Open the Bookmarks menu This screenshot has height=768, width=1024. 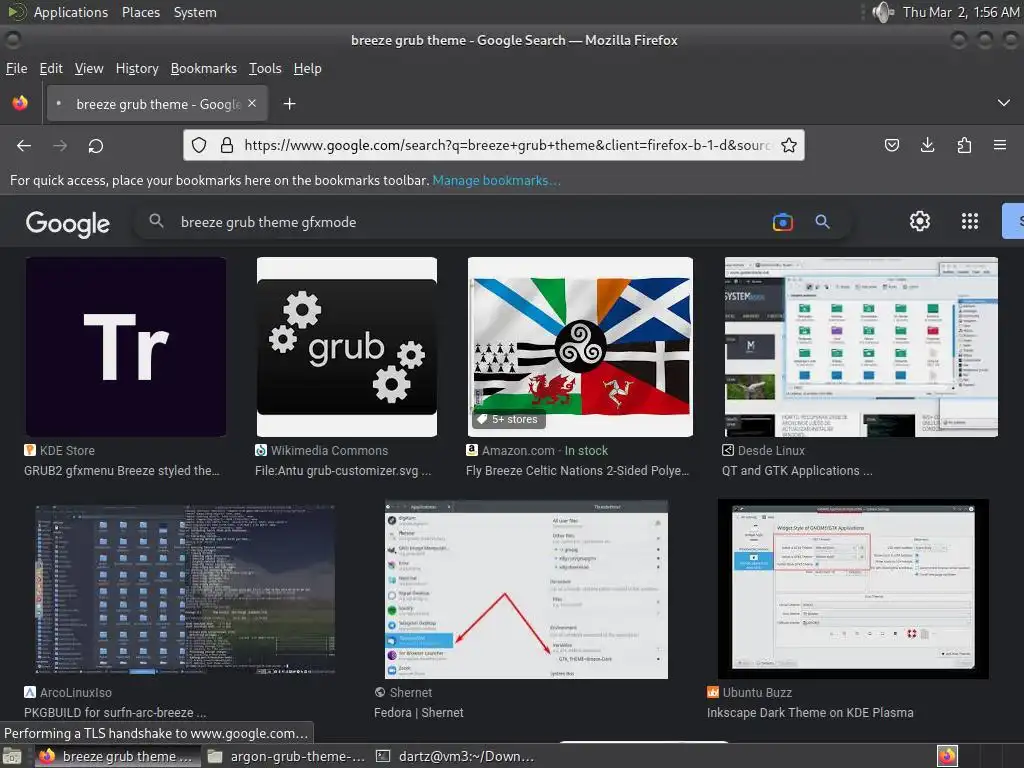click(204, 69)
